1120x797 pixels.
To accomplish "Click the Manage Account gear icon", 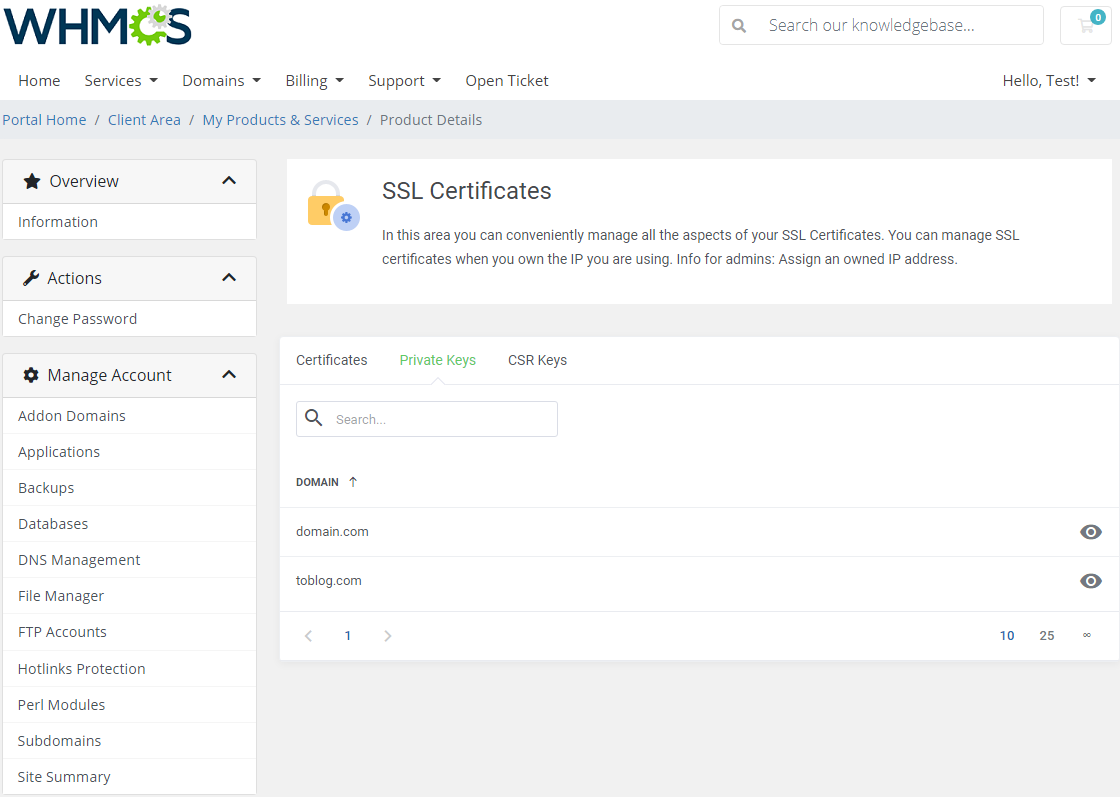I will click(31, 376).
